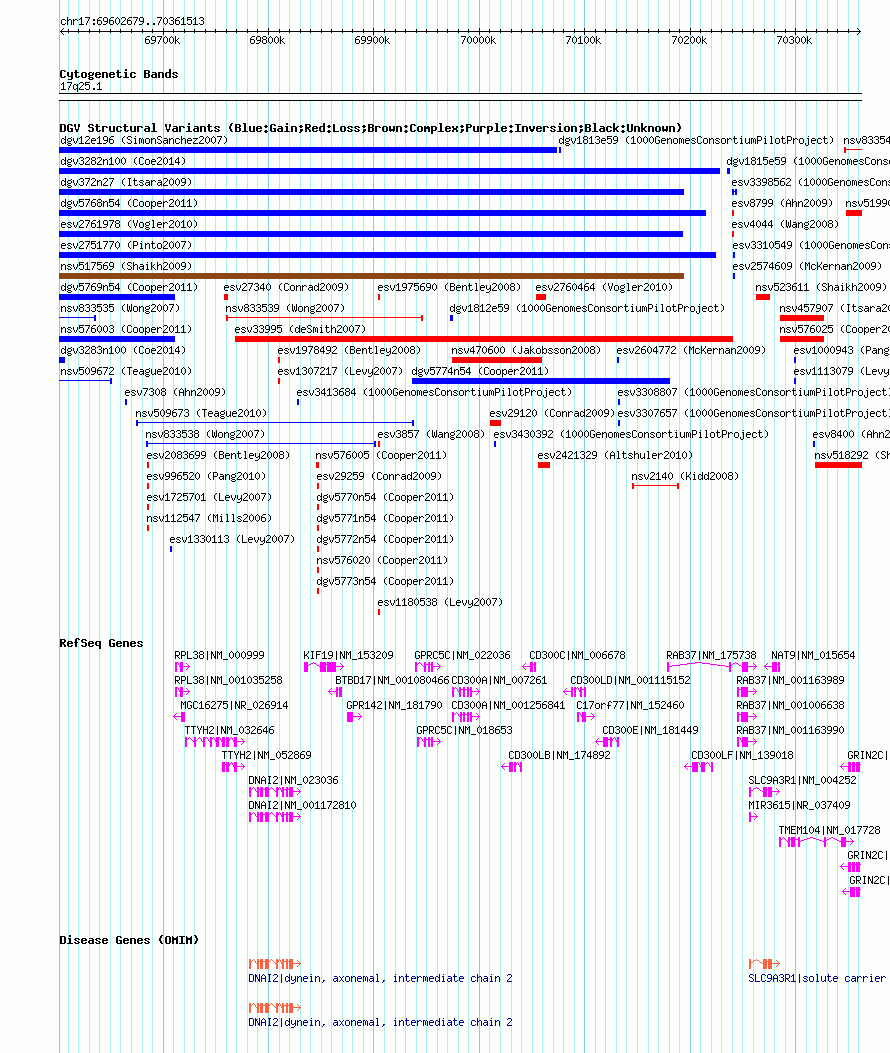This screenshot has width=890, height=1053.
Task: Select esv1180538 (Levy2007) variant label
Action: tap(440, 602)
